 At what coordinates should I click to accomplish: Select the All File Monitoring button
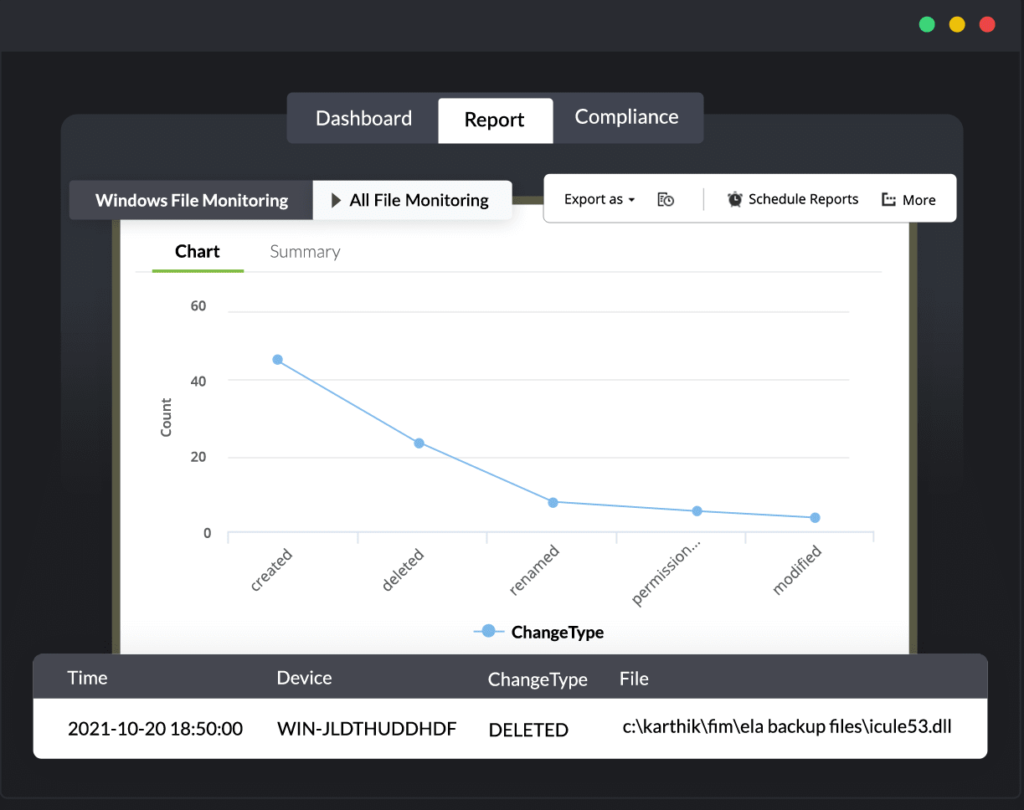[x=413, y=200]
